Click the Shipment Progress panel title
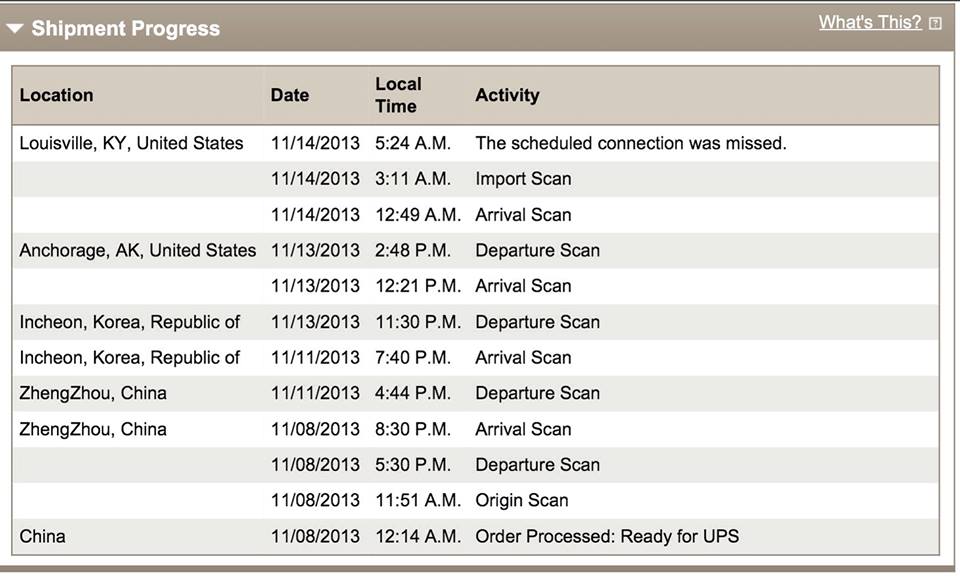Image resolution: width=960 pixels, height=576 pixels. 125,29
